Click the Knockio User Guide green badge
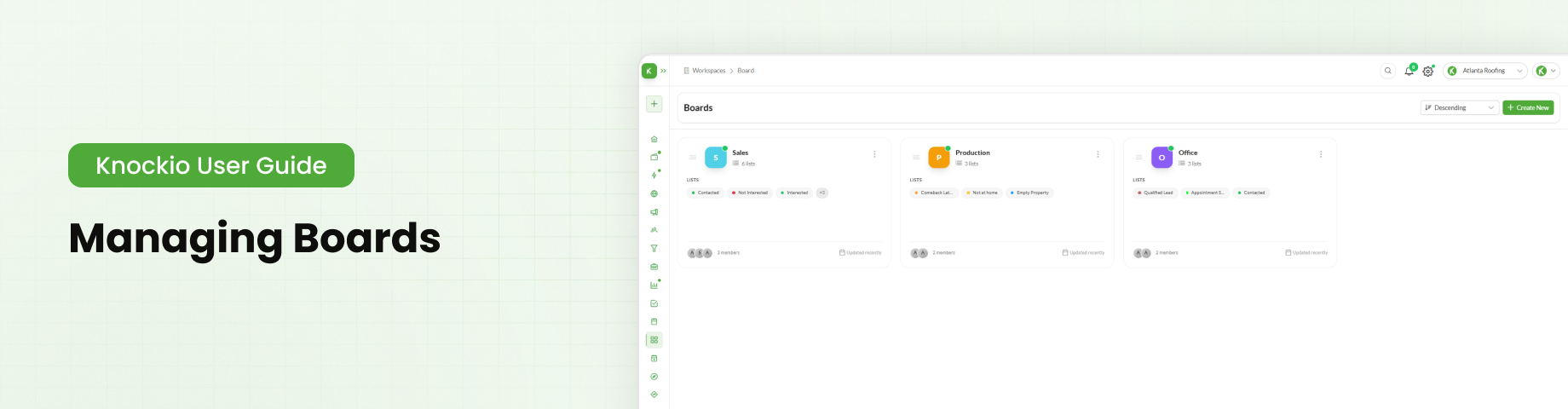Viewport: 1568px width, 409px height. pyautogui.click(x=211, y=165)
